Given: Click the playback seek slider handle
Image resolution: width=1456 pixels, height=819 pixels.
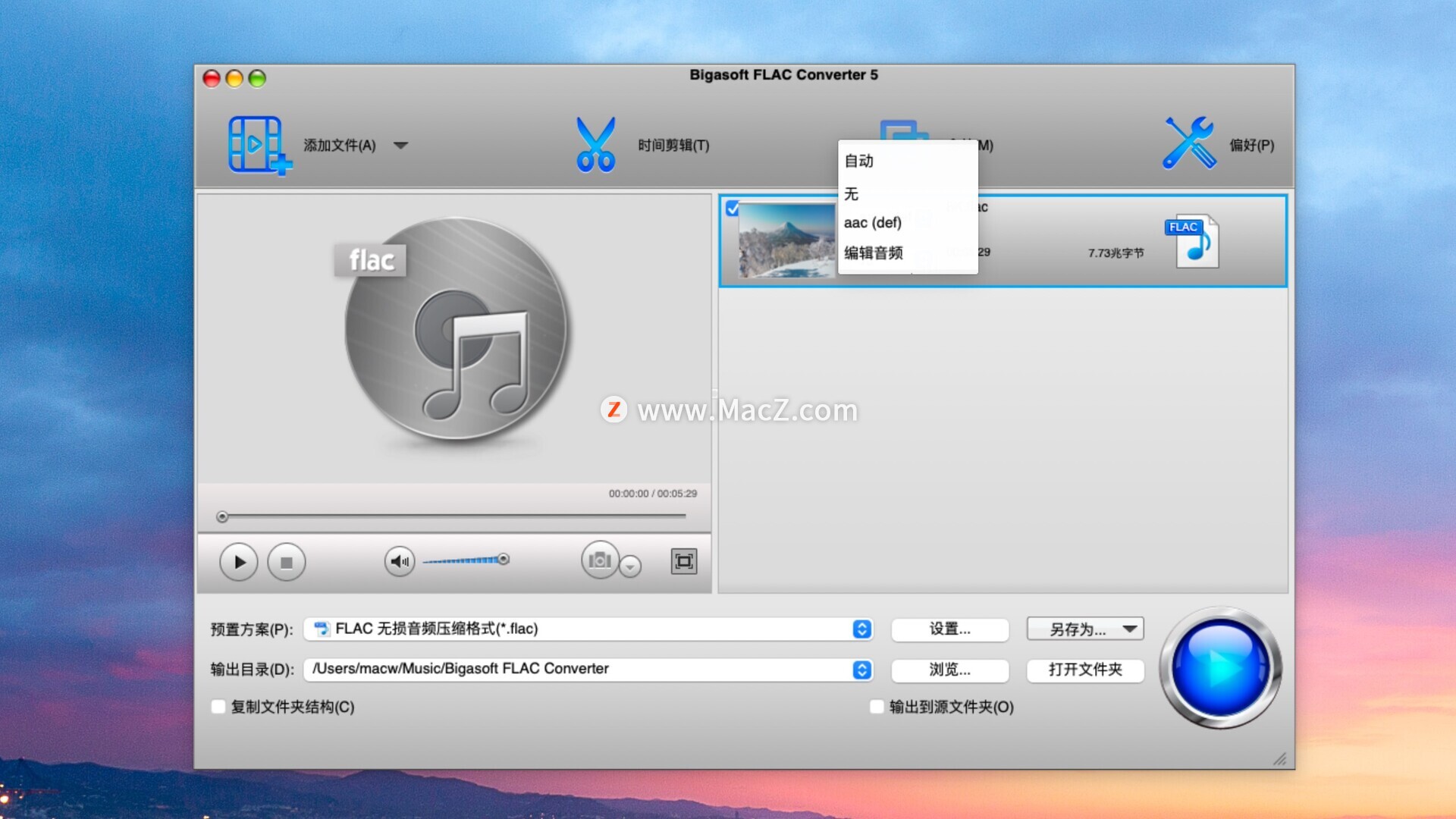Looking at the screenshot, I should 222,516.
